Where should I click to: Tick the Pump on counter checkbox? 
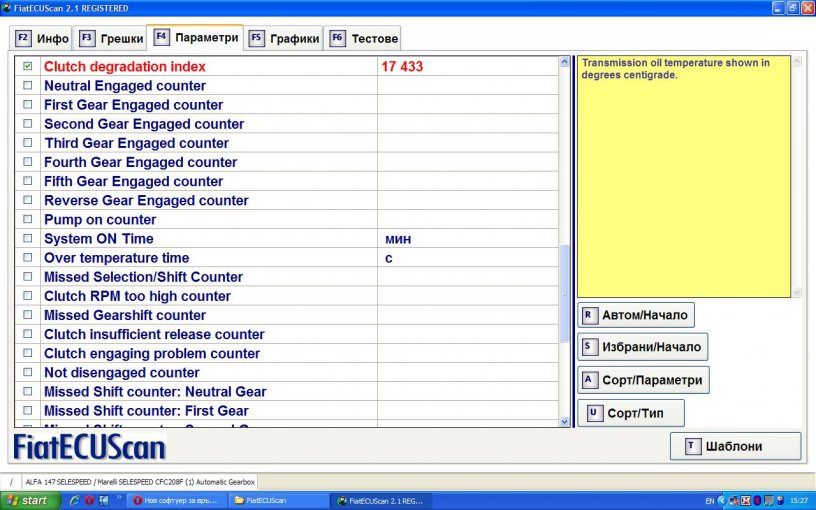[28, 220]
